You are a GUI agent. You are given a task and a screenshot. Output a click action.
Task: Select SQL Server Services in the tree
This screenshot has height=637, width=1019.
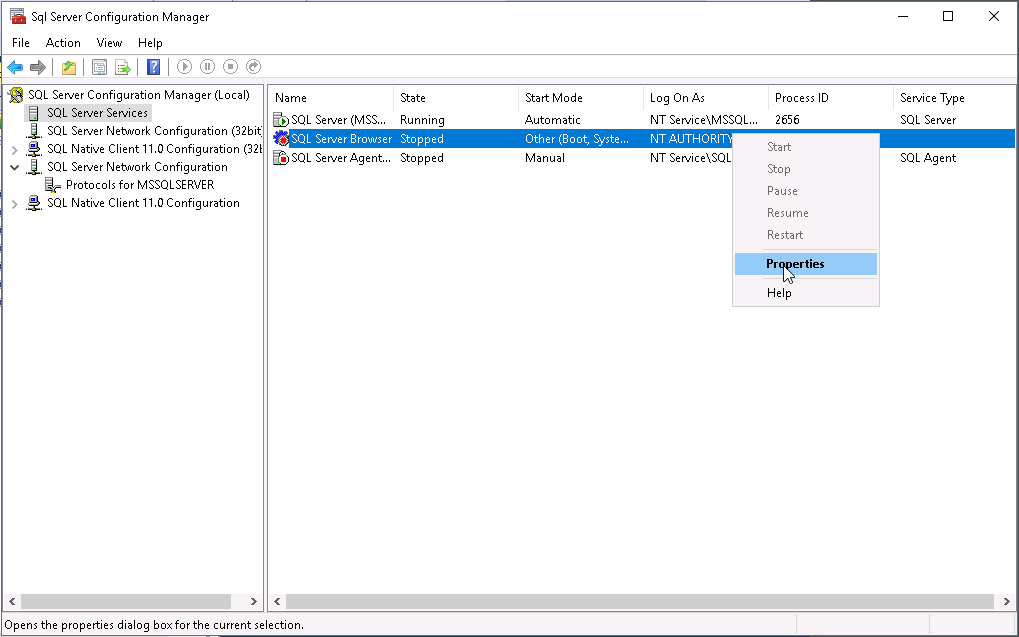[x=97, y=113]
